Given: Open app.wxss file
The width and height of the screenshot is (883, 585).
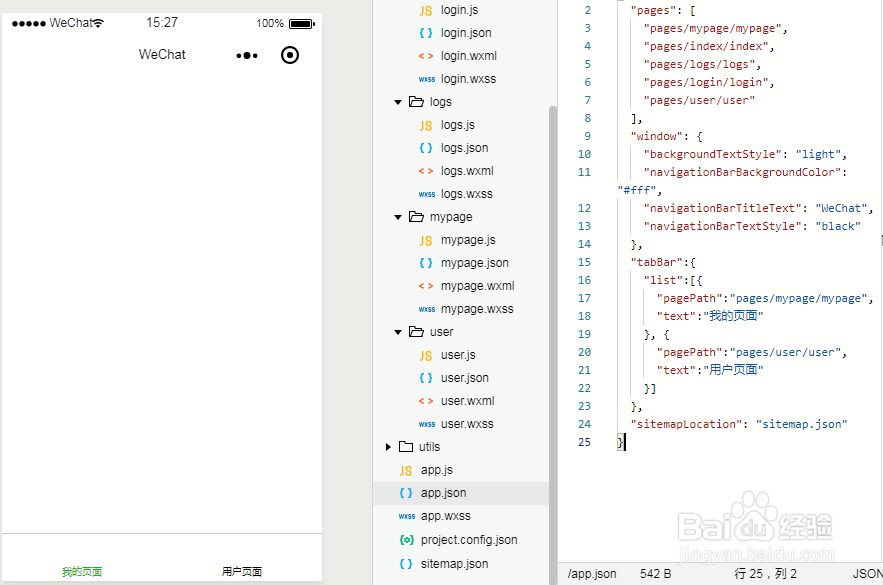Looking at the screenshot, I should click(445, 516).
